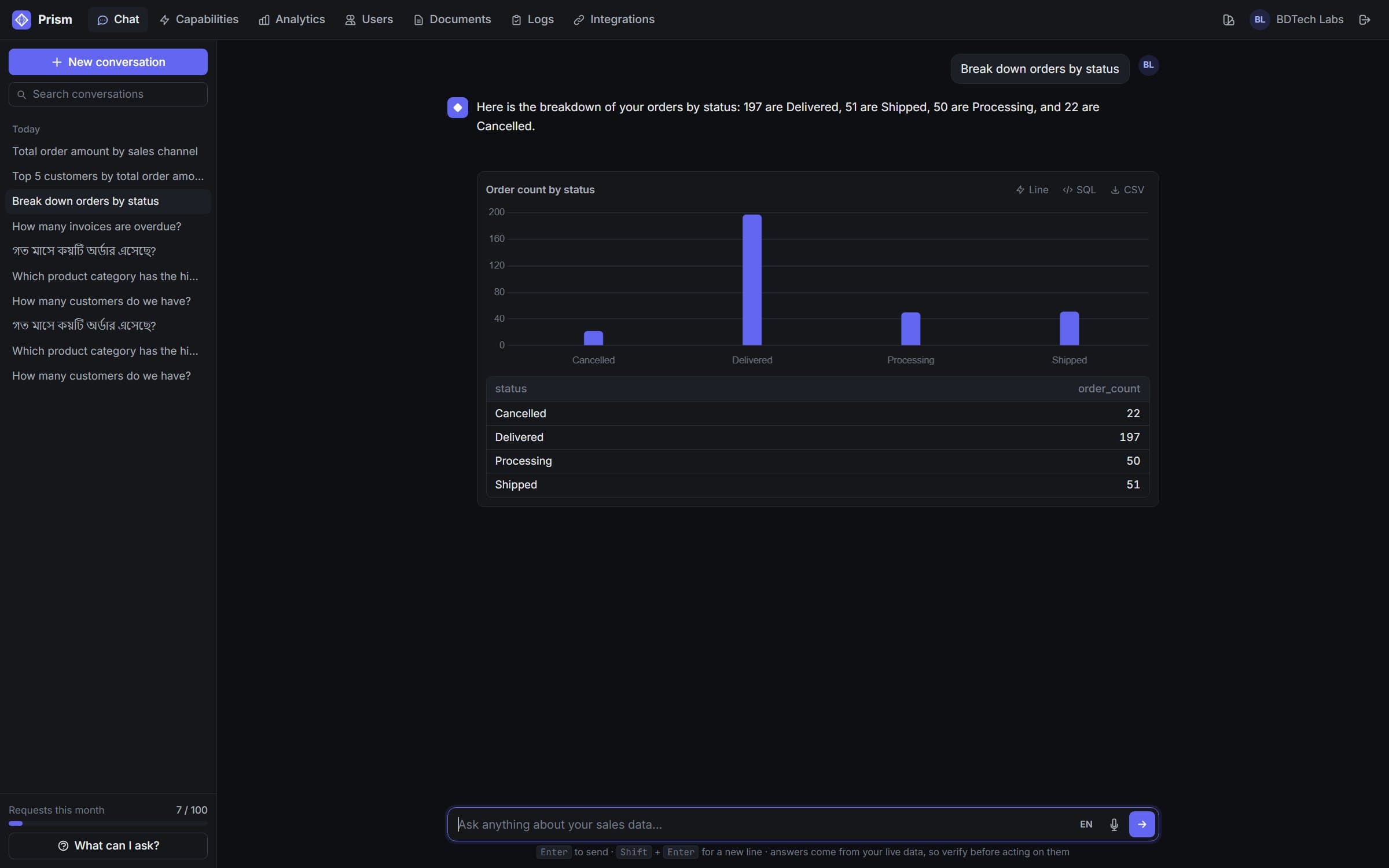Click the assistant Prism avatar in the reply
Image resolution: width=1389 pixels, height=868 pixels.
[458, 108]
